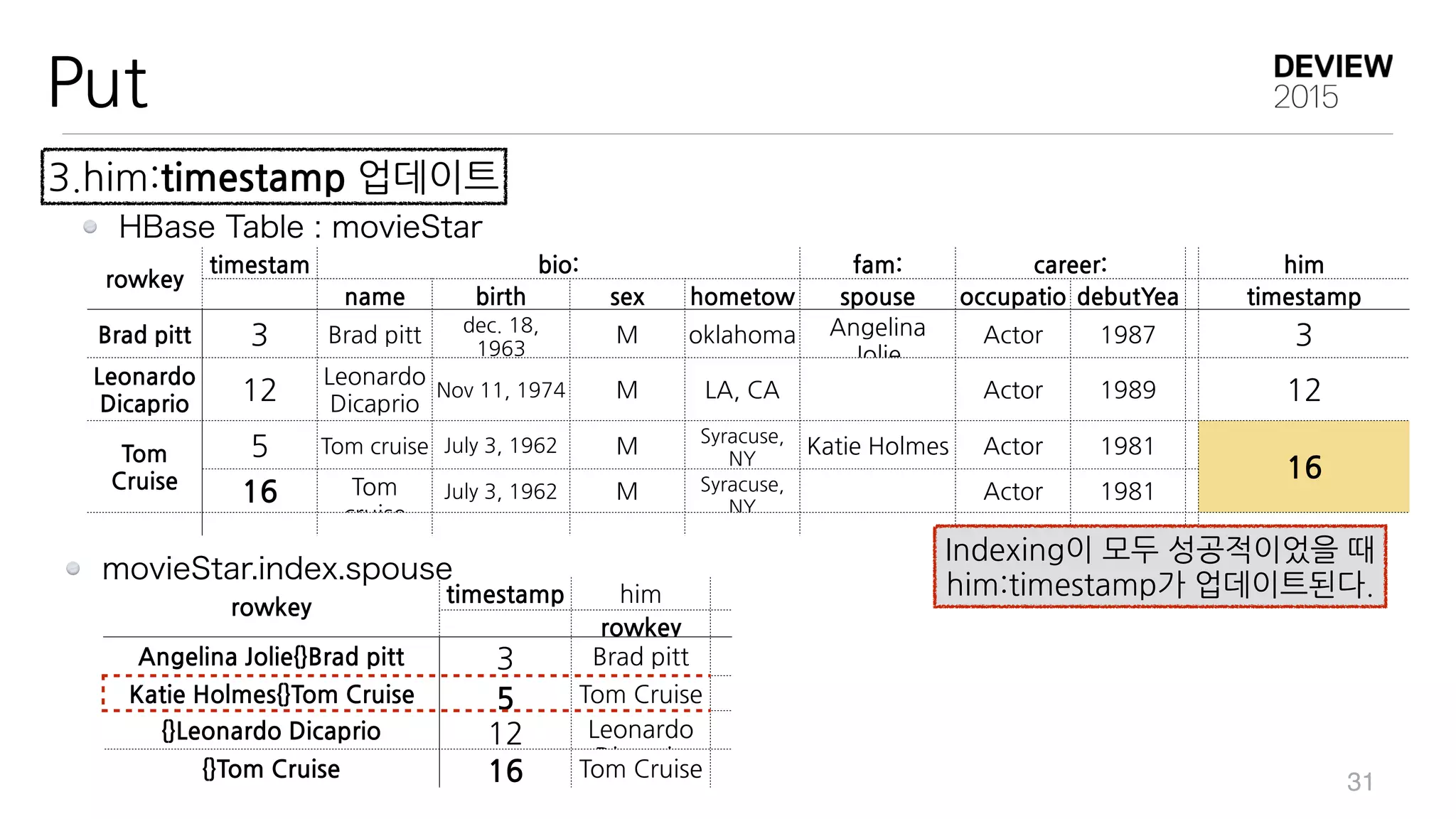This screenshot has width=1456, height=819.
Task: Select the Leonardo Dicaprio rowkey cell
Action: 144,390
